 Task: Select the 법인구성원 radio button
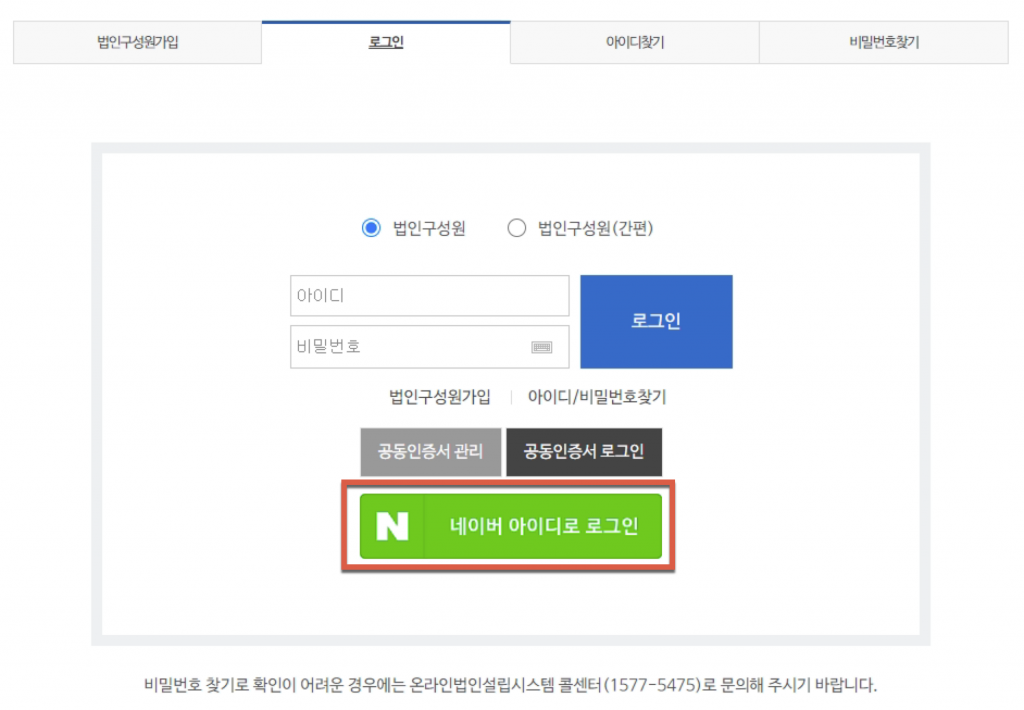tap(371, 228)
